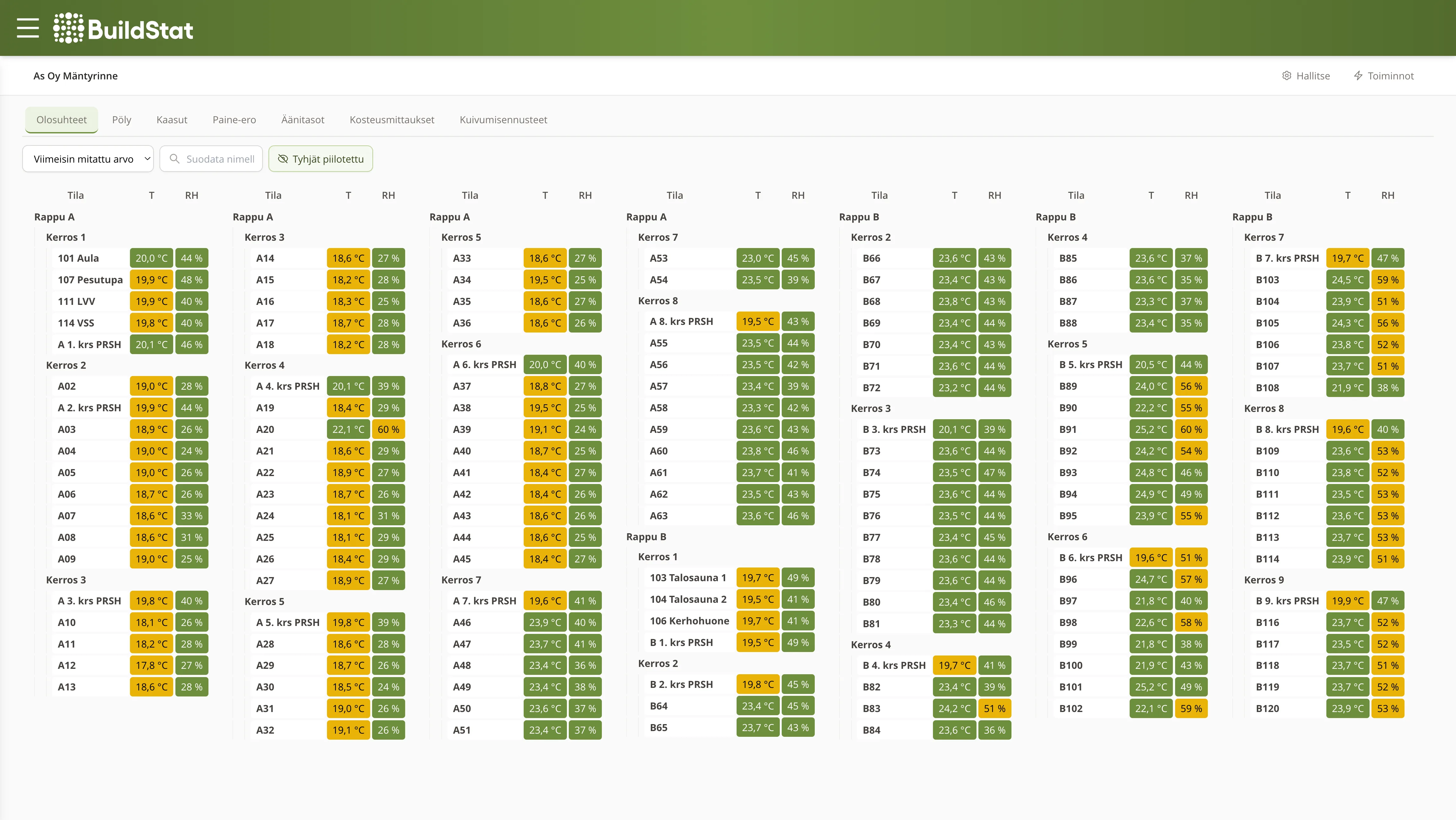Click the B102 temperature 22,1 °C
The image size is (1456, 820).
pyautogui.click(x=1151, y=708)
